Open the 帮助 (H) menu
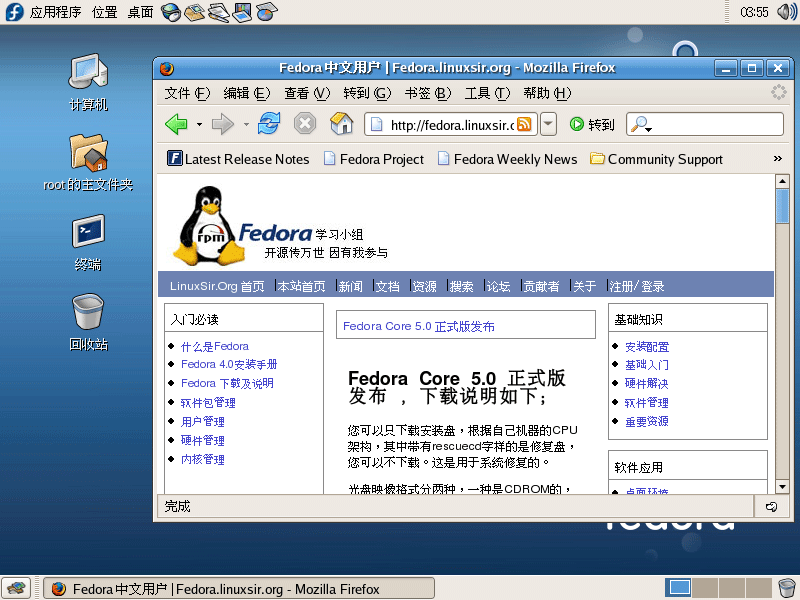 547,93
